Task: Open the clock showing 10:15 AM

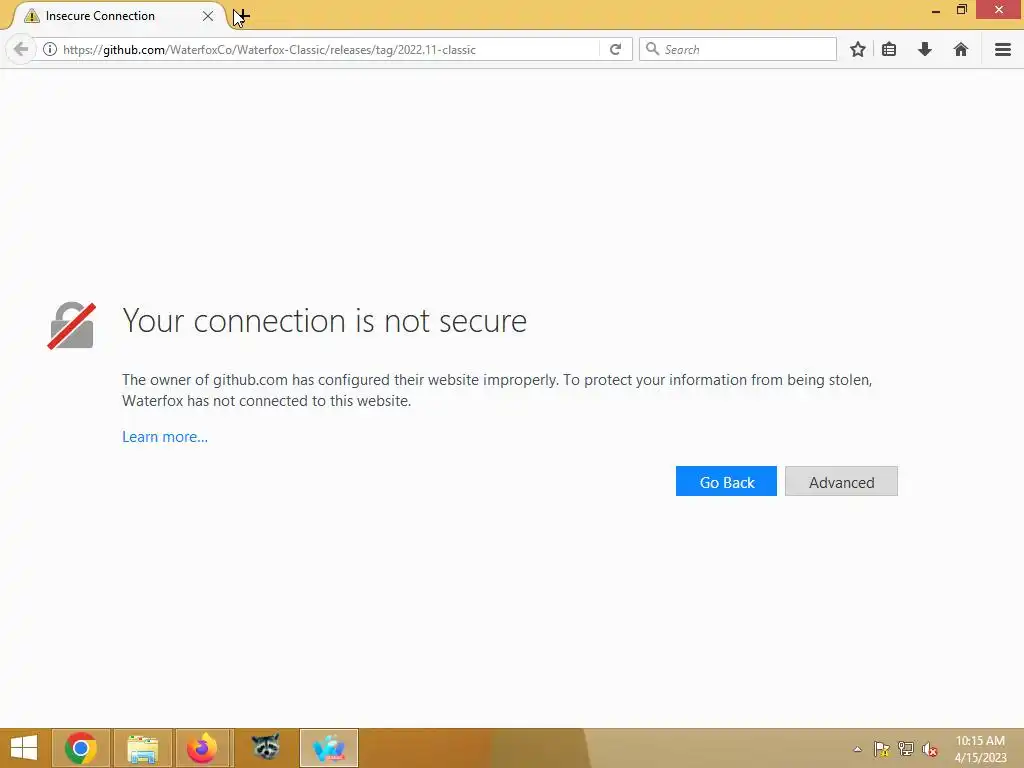Action: (x=980, y=749)
